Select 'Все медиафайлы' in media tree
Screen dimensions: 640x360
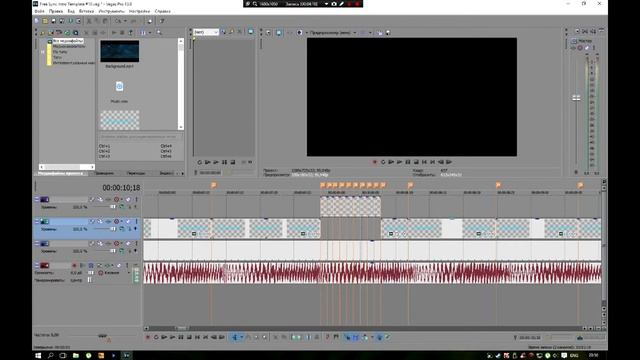click(x=68, y=41)
